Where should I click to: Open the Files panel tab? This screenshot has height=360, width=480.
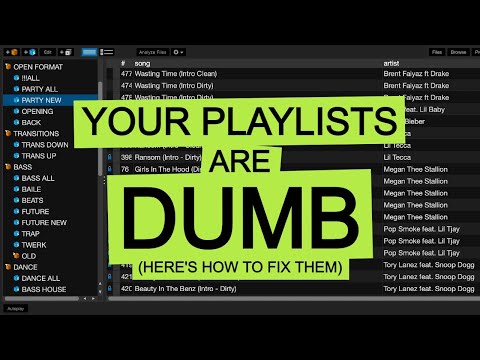click(x=437, y=52)
